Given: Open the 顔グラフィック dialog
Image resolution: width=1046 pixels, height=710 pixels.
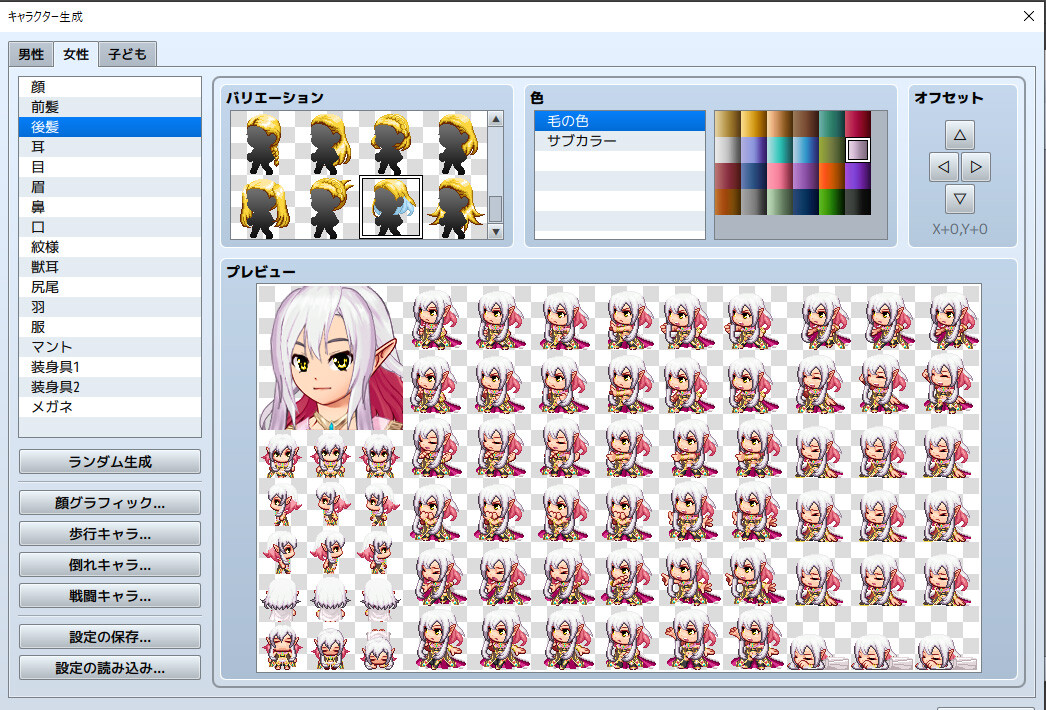Looking at the screenshot, I should point(109,502).
